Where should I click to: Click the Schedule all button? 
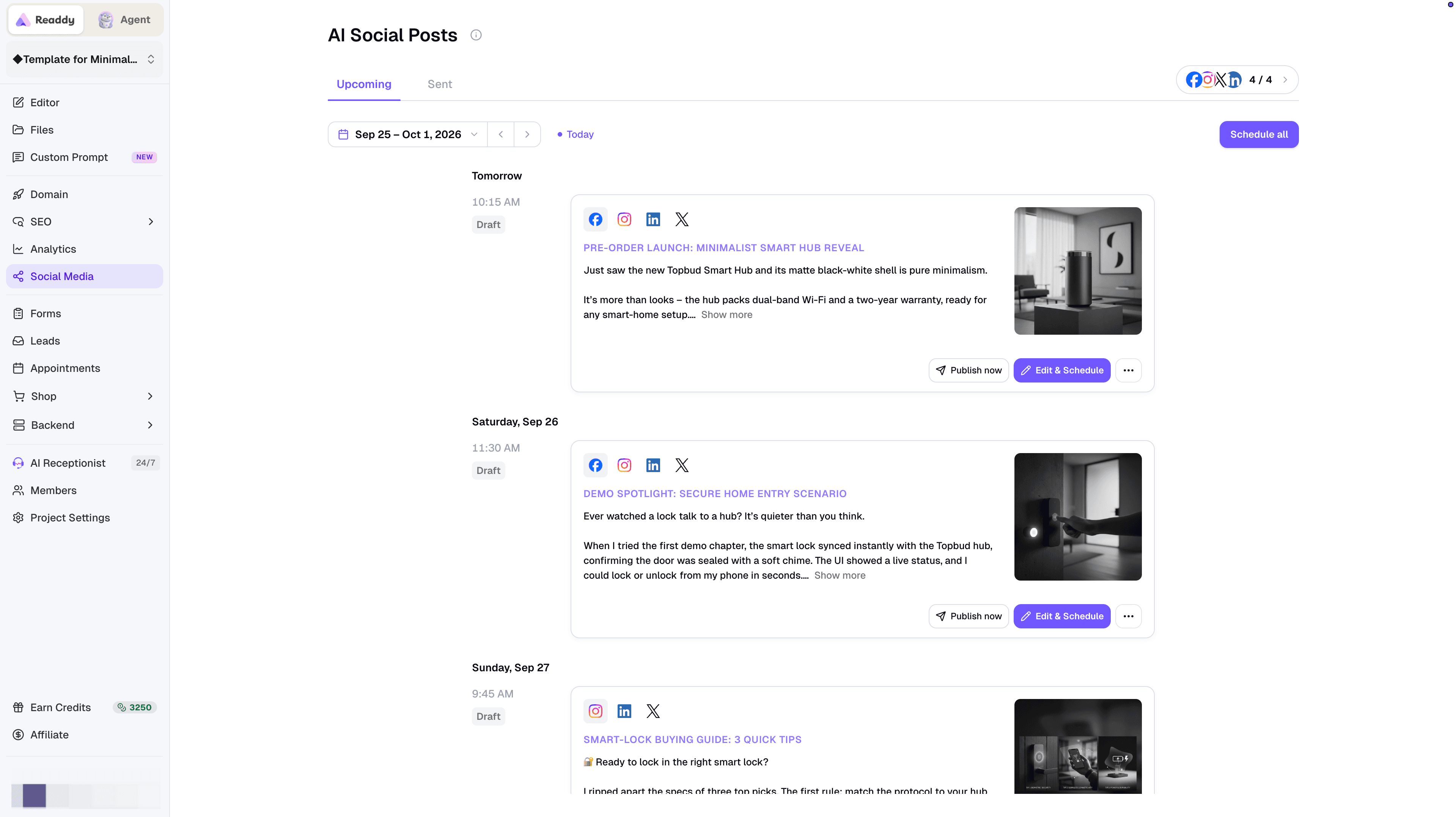coord(1259,135)
